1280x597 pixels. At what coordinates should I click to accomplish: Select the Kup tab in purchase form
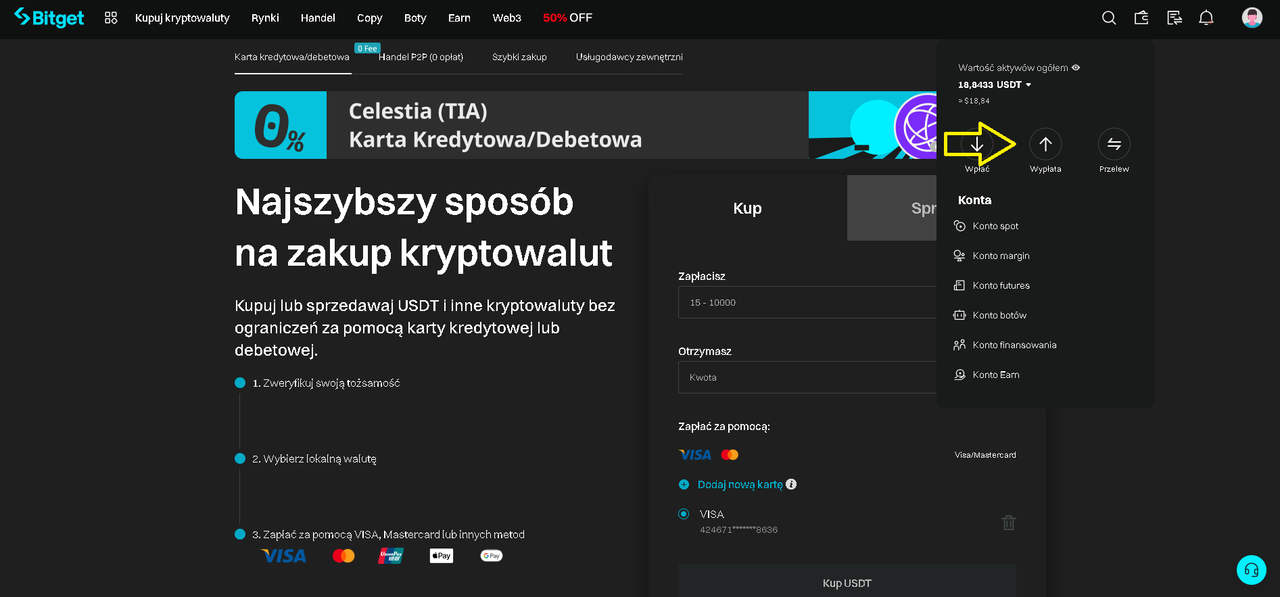(748, 208)
